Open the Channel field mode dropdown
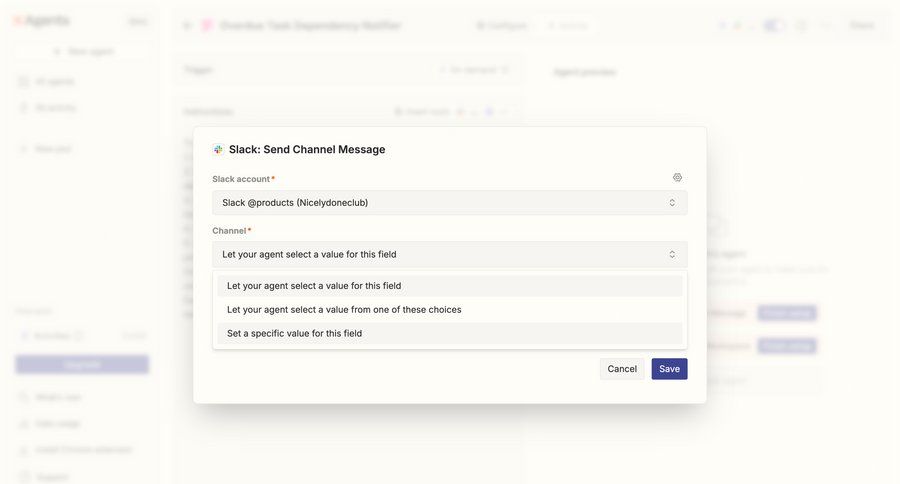 point(449,254)
